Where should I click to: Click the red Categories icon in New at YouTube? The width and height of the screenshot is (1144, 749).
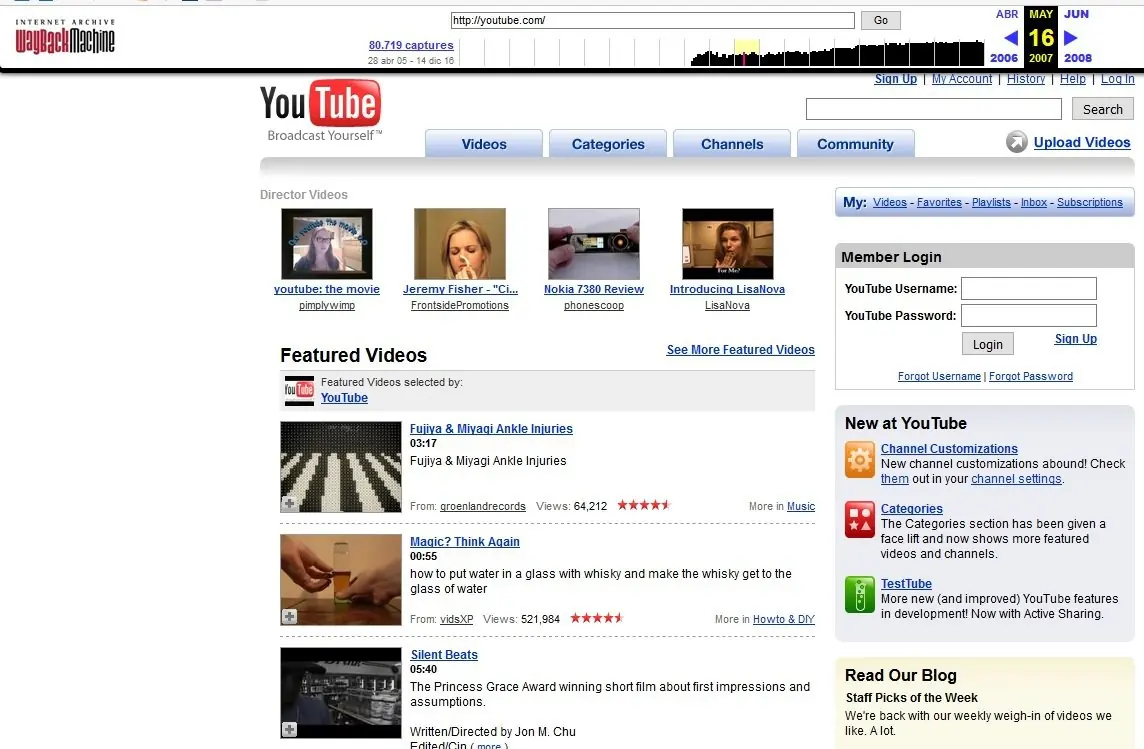(x=859, y=519)
